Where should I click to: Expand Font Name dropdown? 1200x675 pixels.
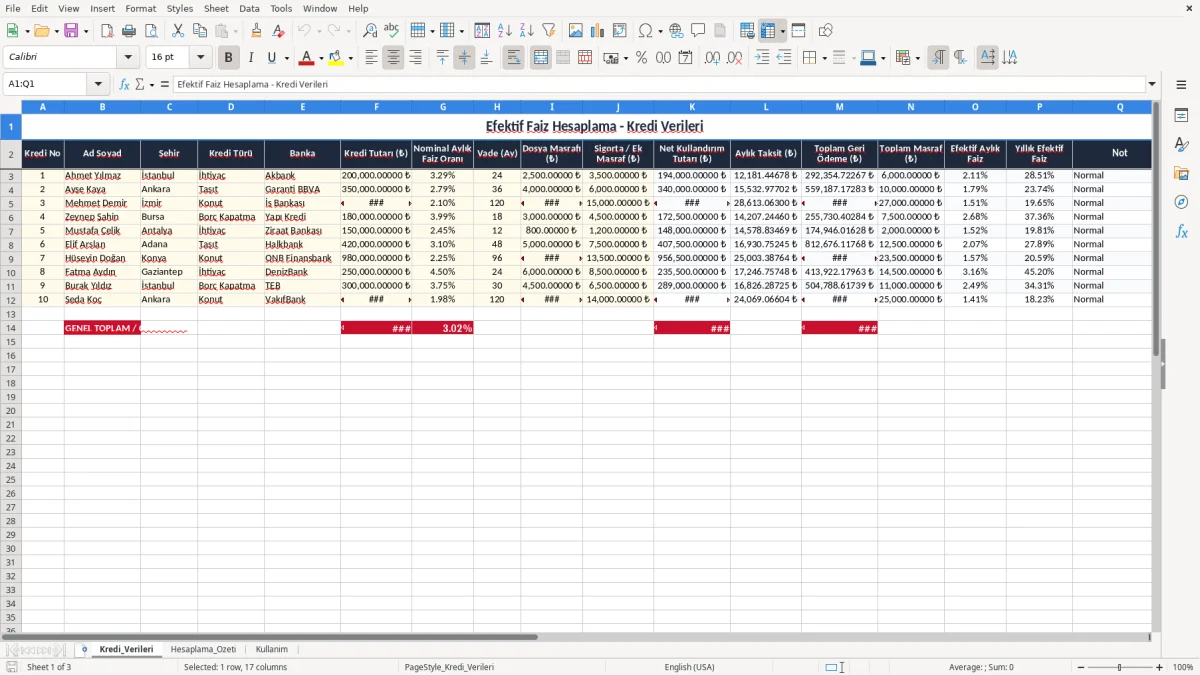click(128, 58)
